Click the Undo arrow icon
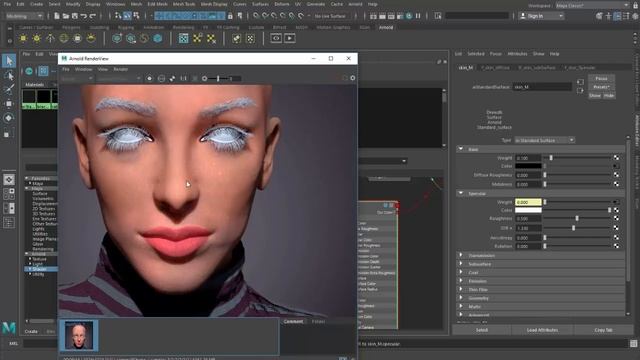The image size is (640, 360). click(x=84, y=16)
